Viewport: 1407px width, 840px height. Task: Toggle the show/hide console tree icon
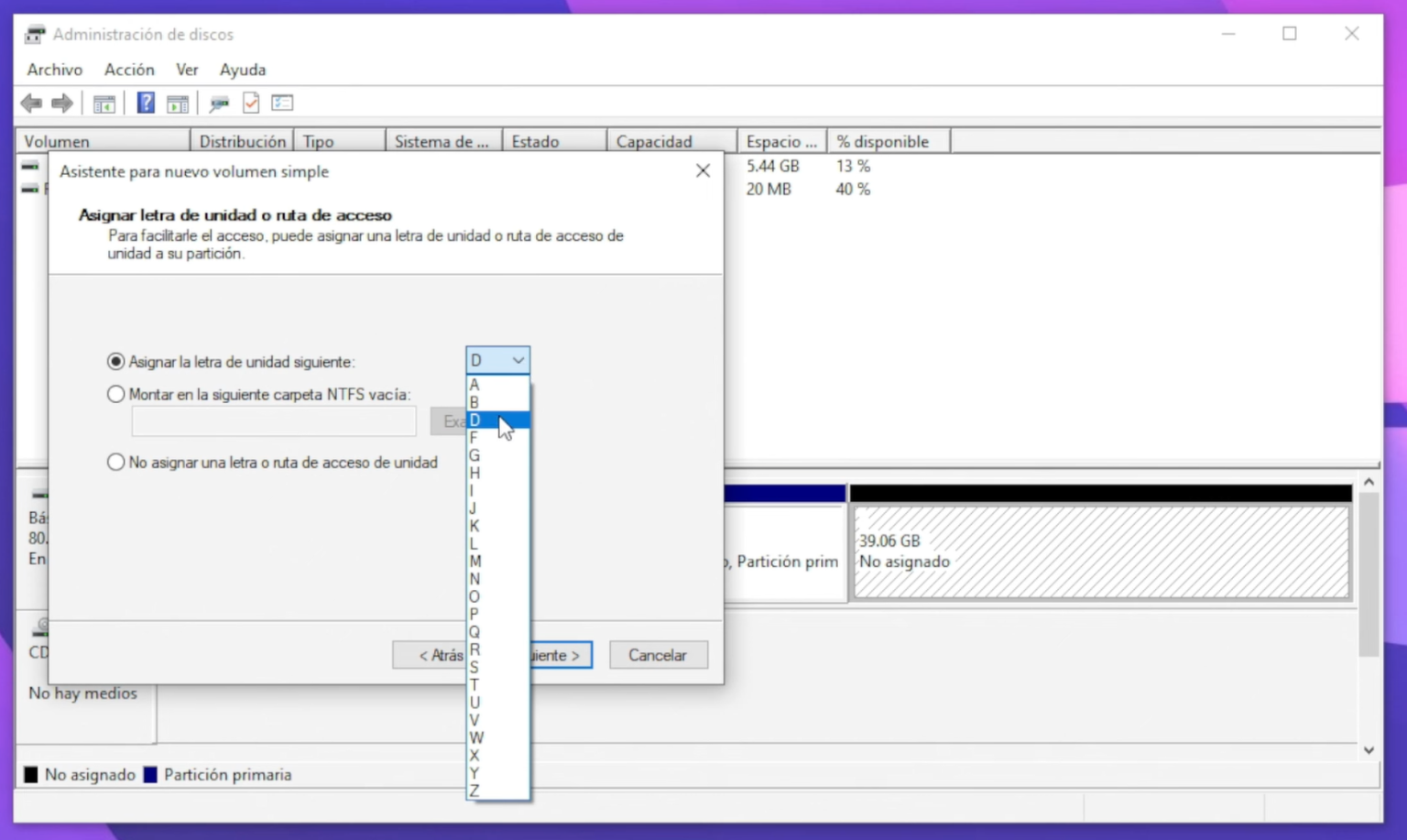pyautogui.click(x=104, y=104)
